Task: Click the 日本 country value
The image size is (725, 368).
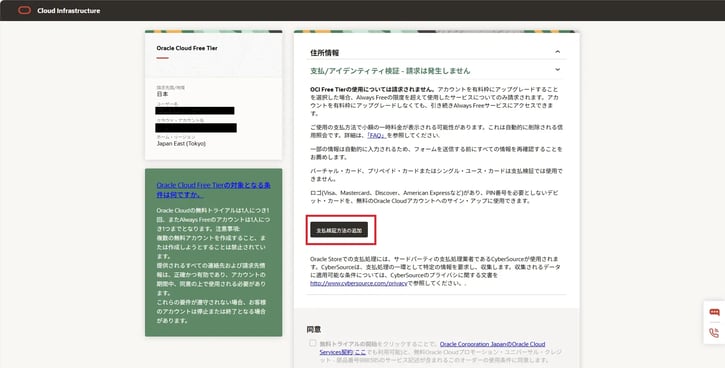Action: pyautogui.click(x=162, y=94)
